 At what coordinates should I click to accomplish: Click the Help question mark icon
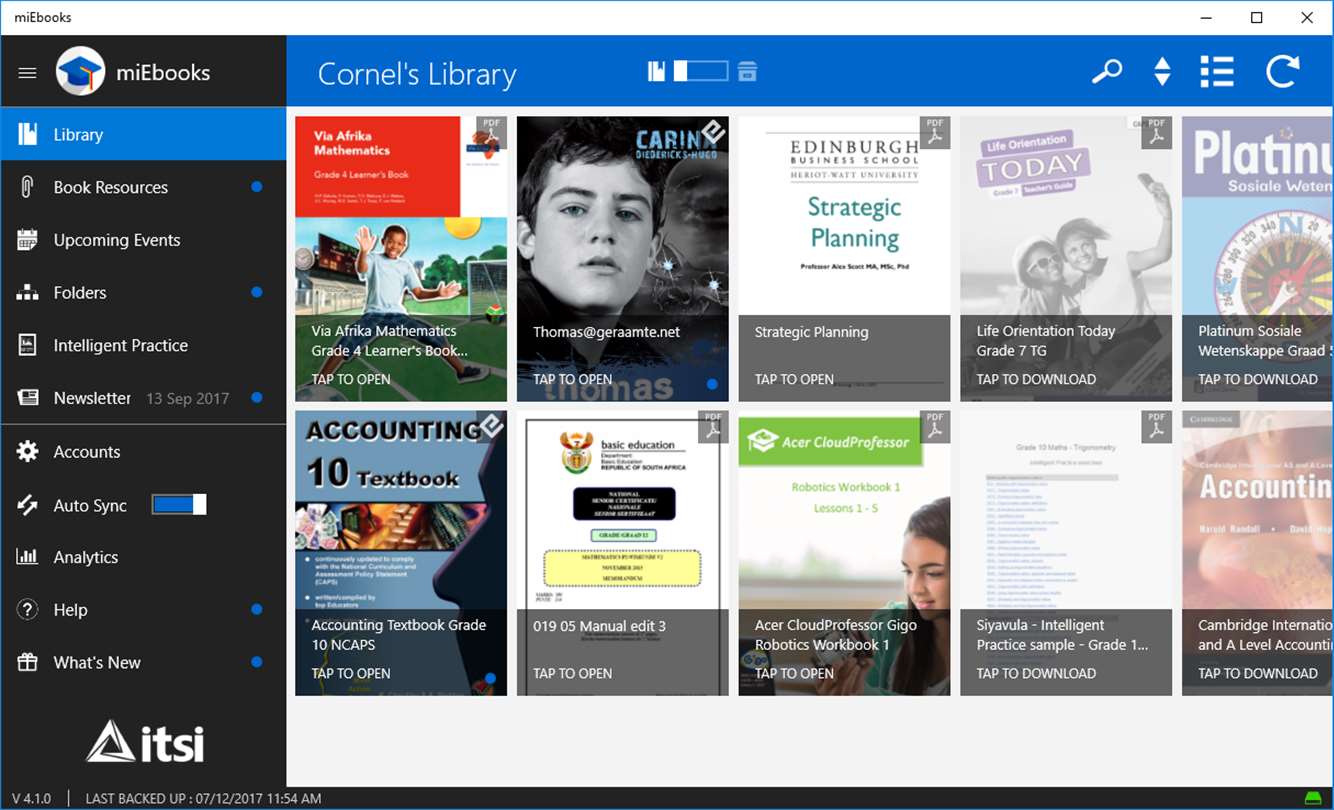(27, 610)
